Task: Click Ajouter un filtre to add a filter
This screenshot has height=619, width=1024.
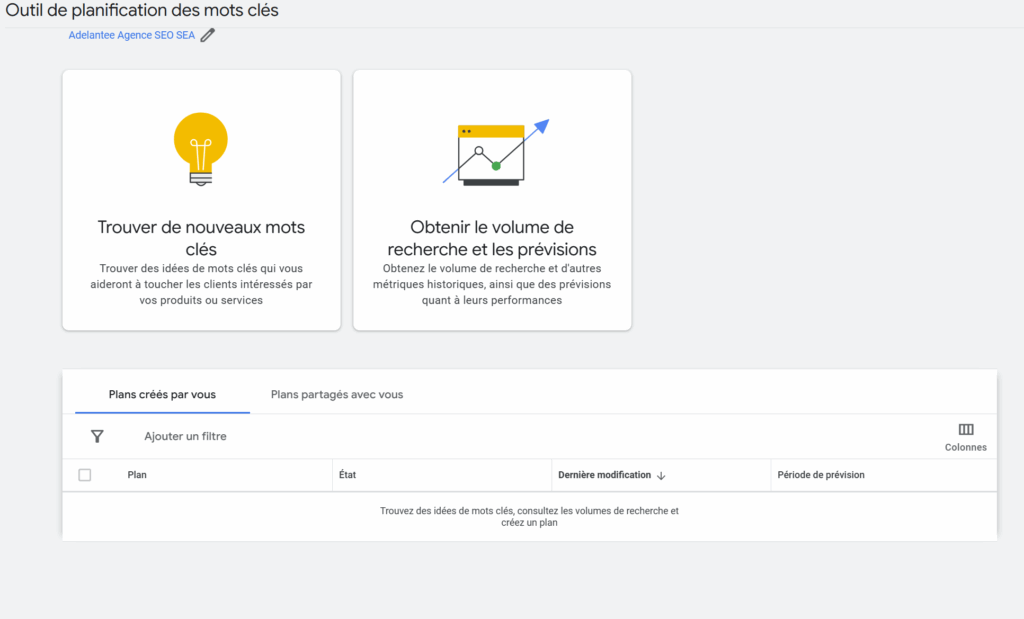Action: pyautogui.click(x=186, y=436)
